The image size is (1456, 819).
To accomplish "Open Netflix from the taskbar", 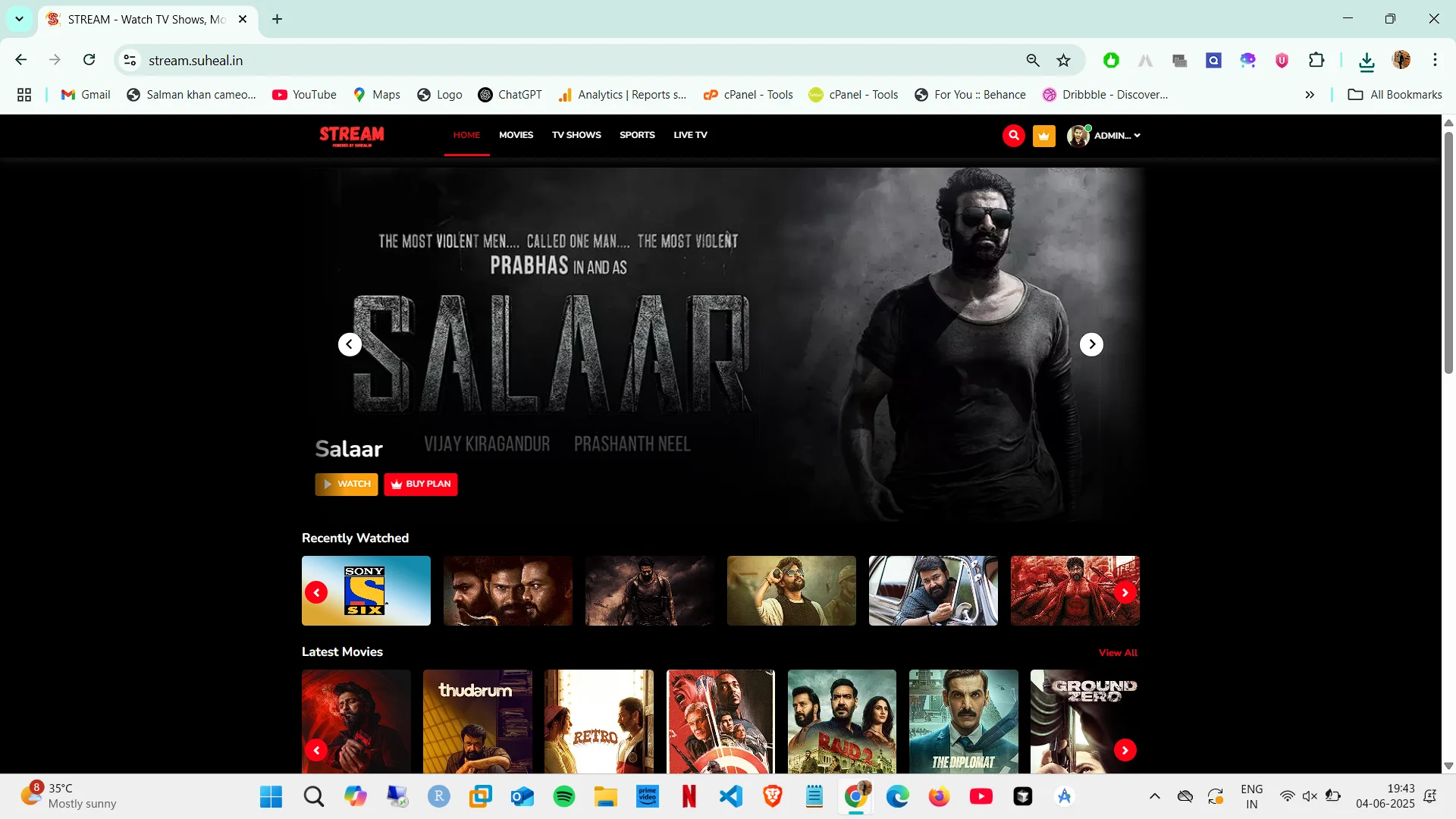I will (x=689, y=796).
